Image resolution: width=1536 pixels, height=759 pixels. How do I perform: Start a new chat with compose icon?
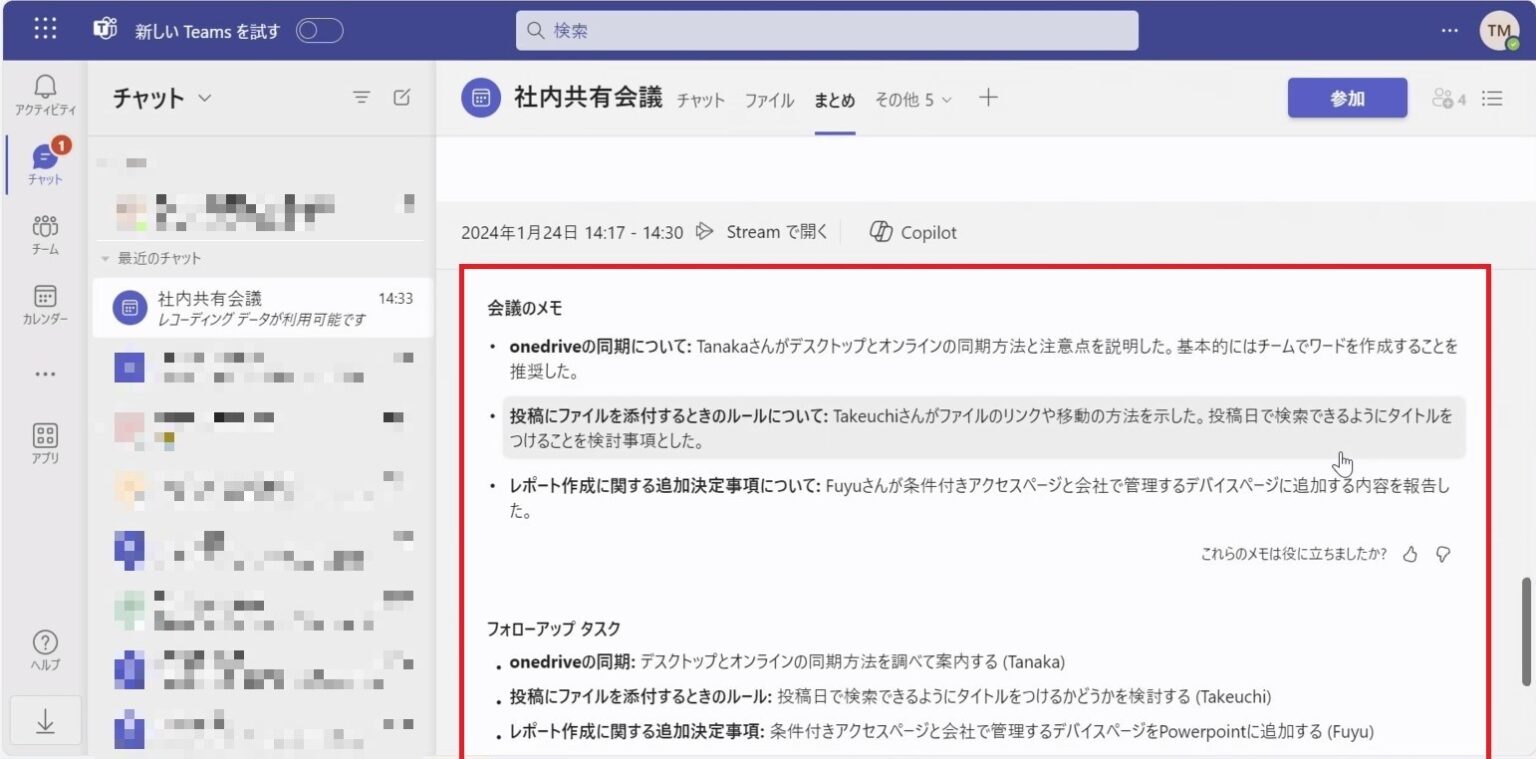pos(402,97)
